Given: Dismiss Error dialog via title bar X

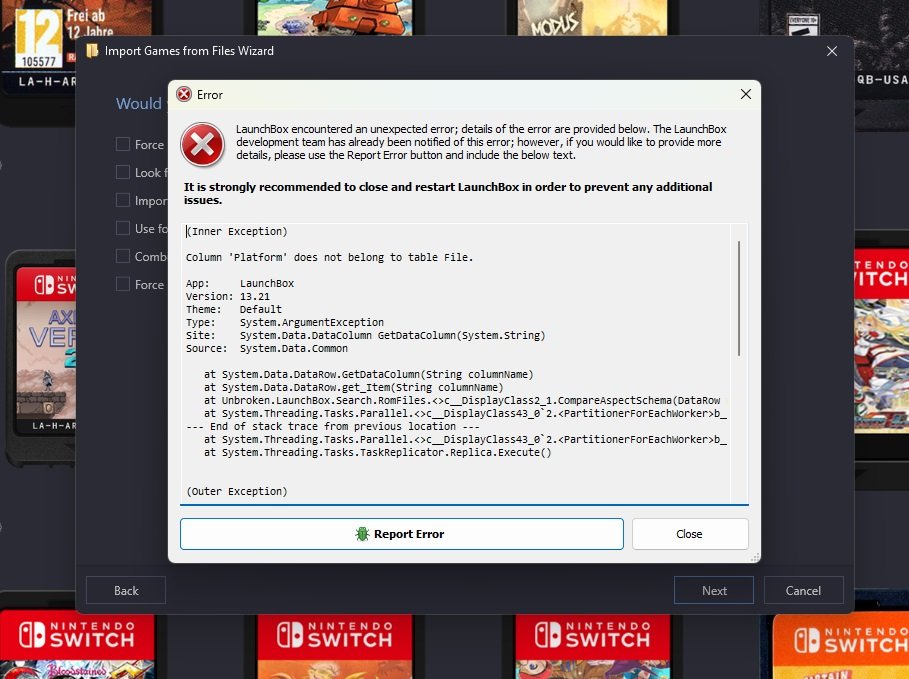Looking at the screenshot, I should coord(746,94).
